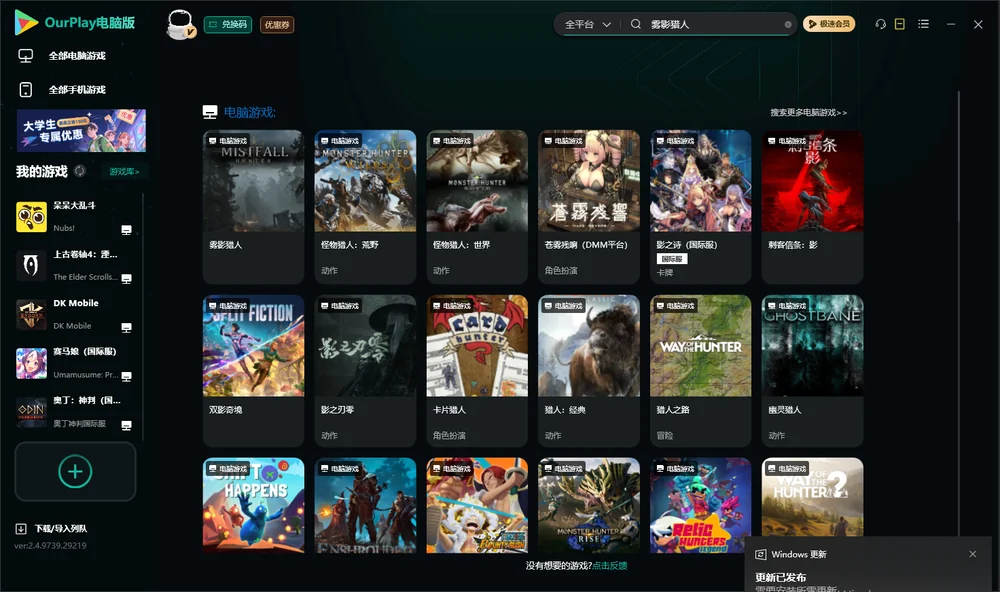Image resolution: width=1000 pixels, height=592 pixels.
Task: Select 全部电脑游戏 in the sidebar
Action: click(77, 56)
